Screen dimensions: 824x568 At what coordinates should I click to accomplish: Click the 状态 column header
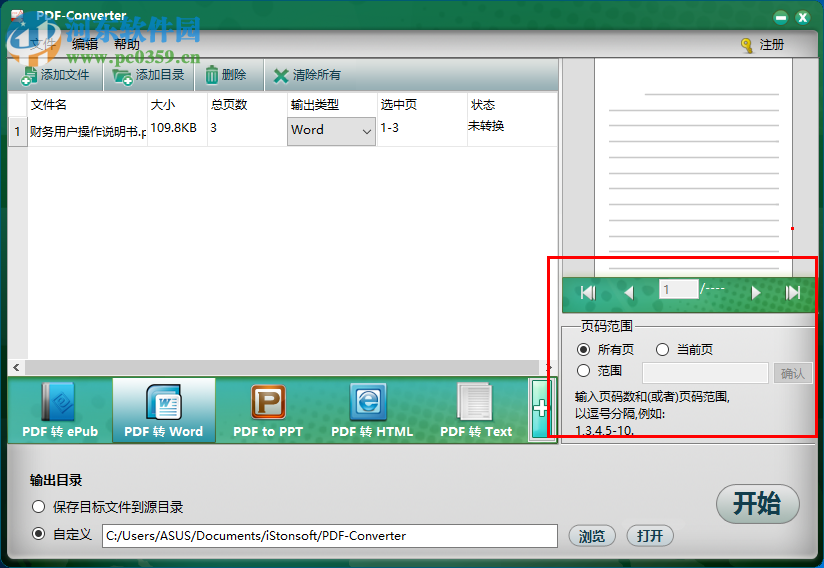click(512, 105)
